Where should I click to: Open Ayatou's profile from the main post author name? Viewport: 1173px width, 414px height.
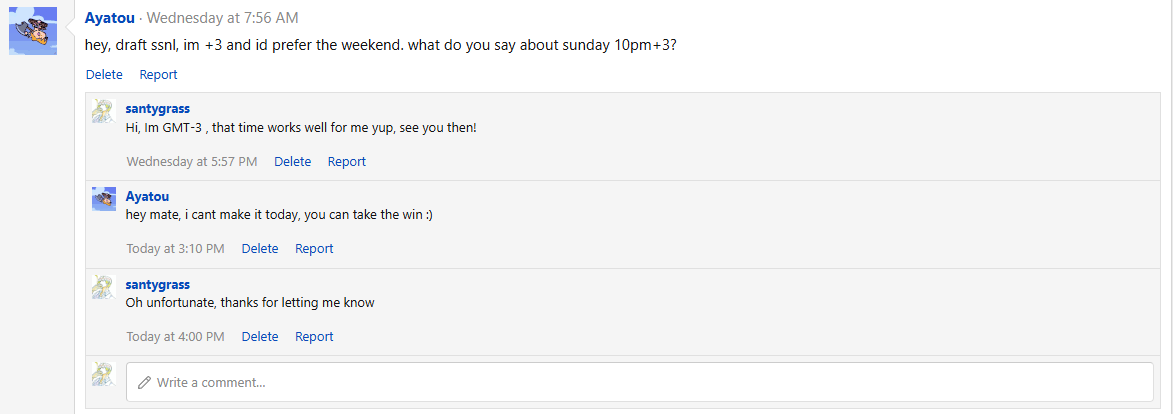110,18
